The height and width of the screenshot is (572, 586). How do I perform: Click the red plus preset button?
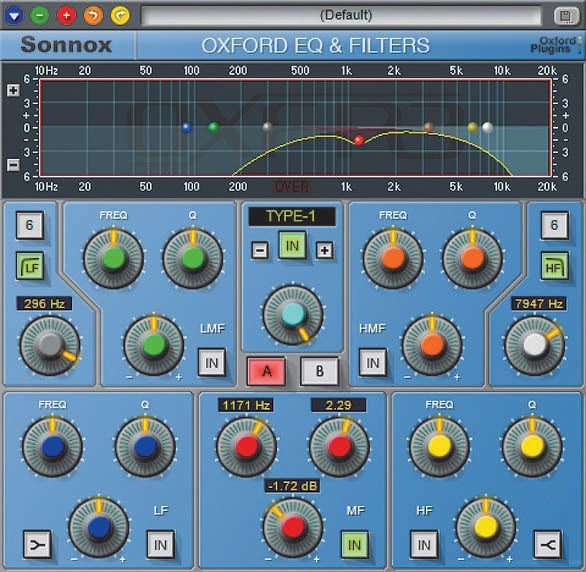67,16
